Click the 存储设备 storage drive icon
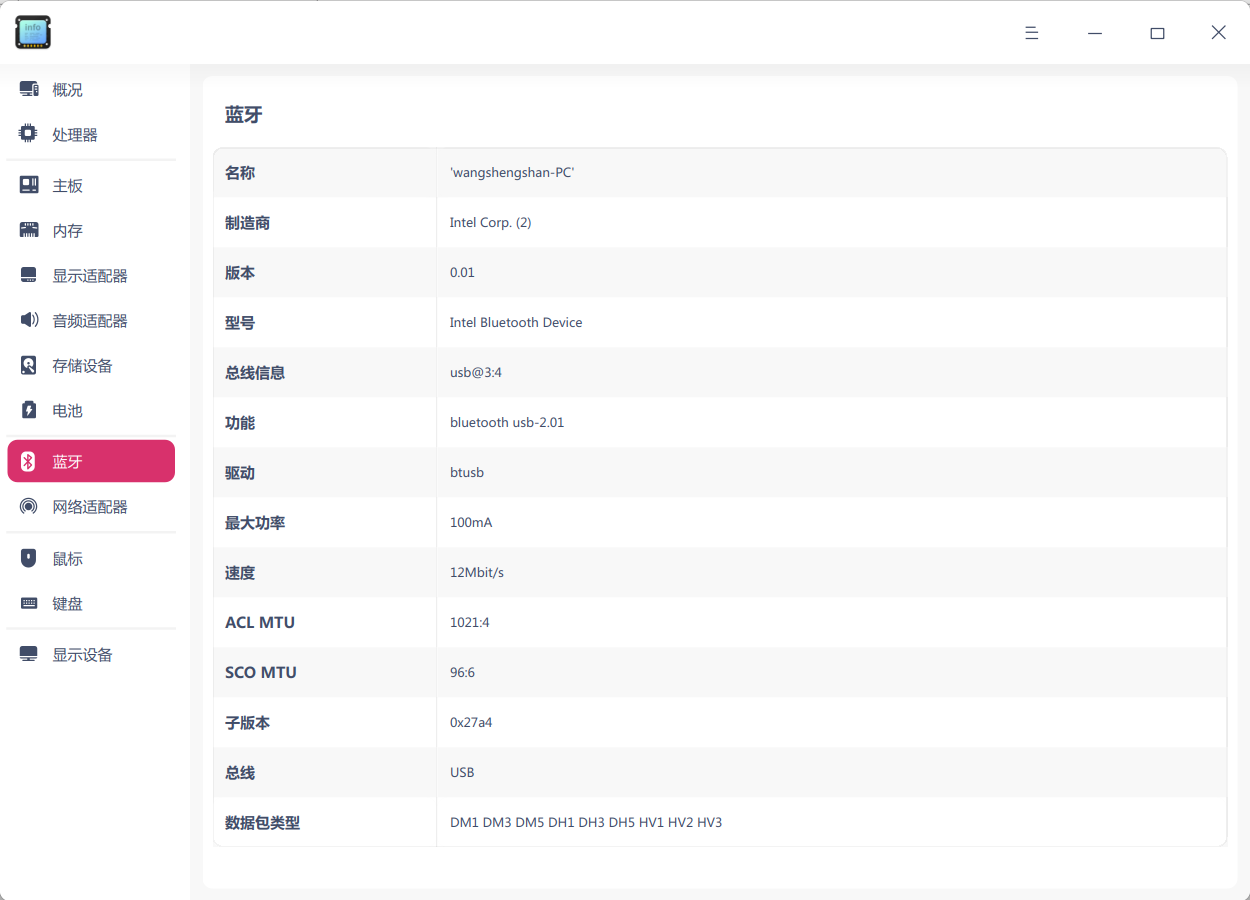 27,364
